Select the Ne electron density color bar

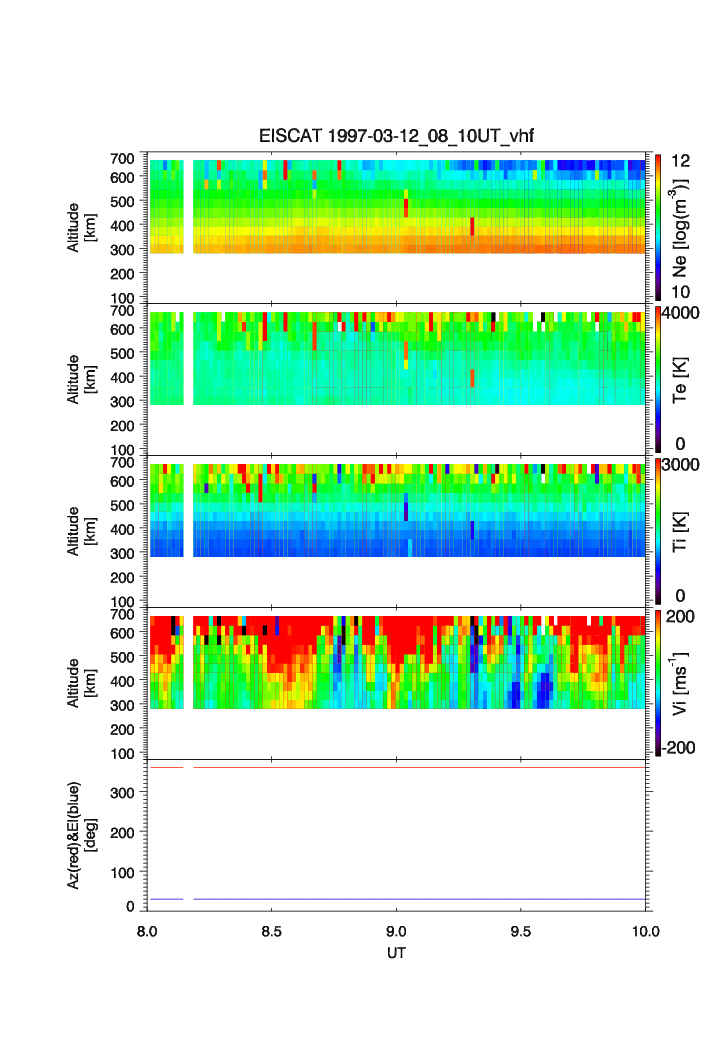coord(658,227)
